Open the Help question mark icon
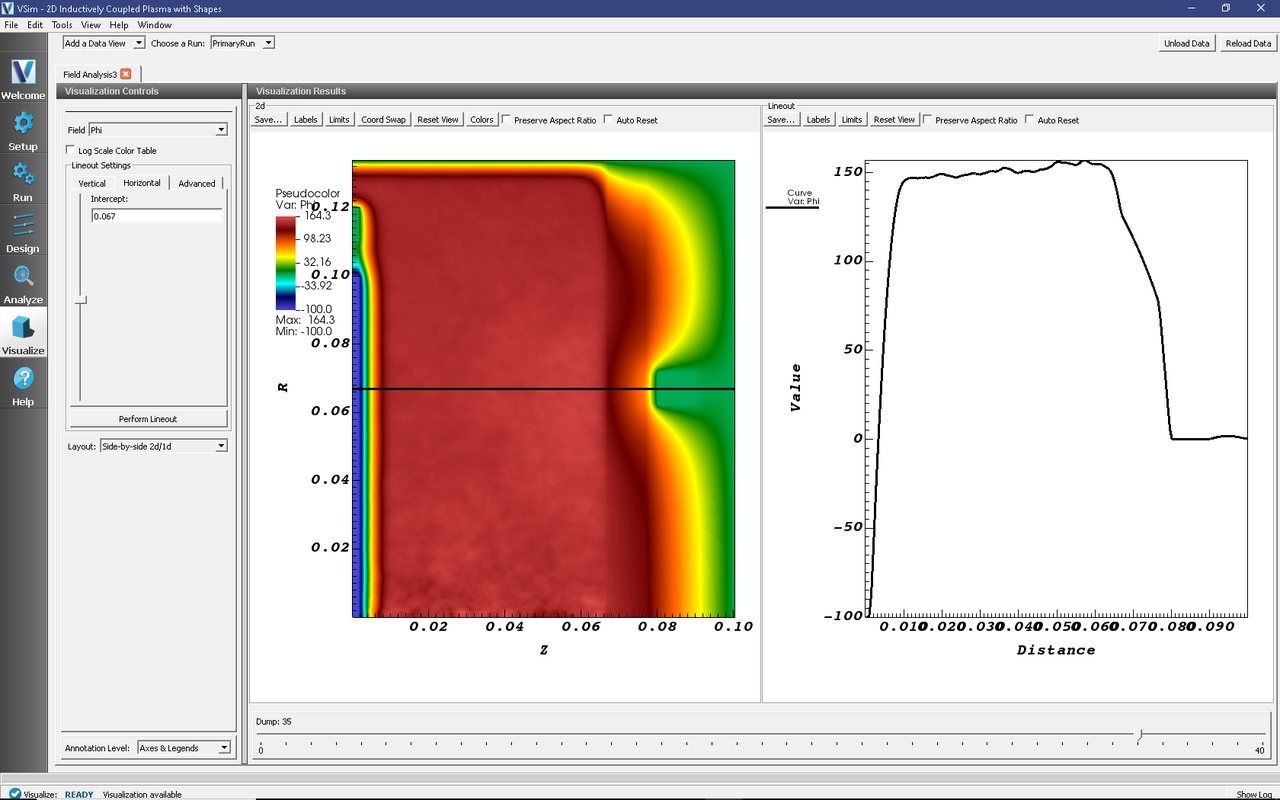Screen dimensions: 1280x800 click(x=23, y=378)
